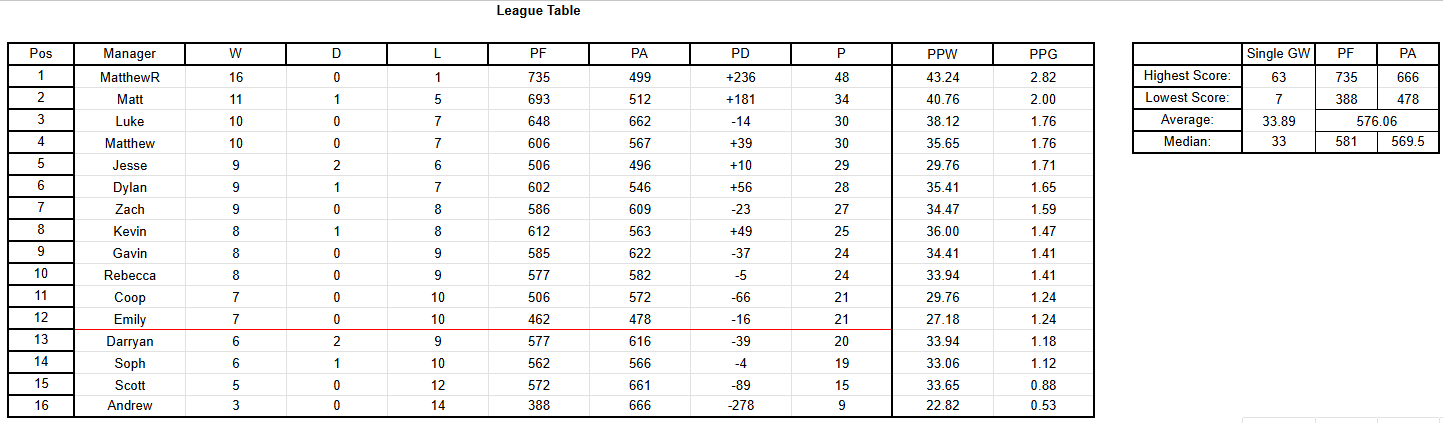
Task: Click Andrew's manager name cell
Action: (x=129, y=406)
